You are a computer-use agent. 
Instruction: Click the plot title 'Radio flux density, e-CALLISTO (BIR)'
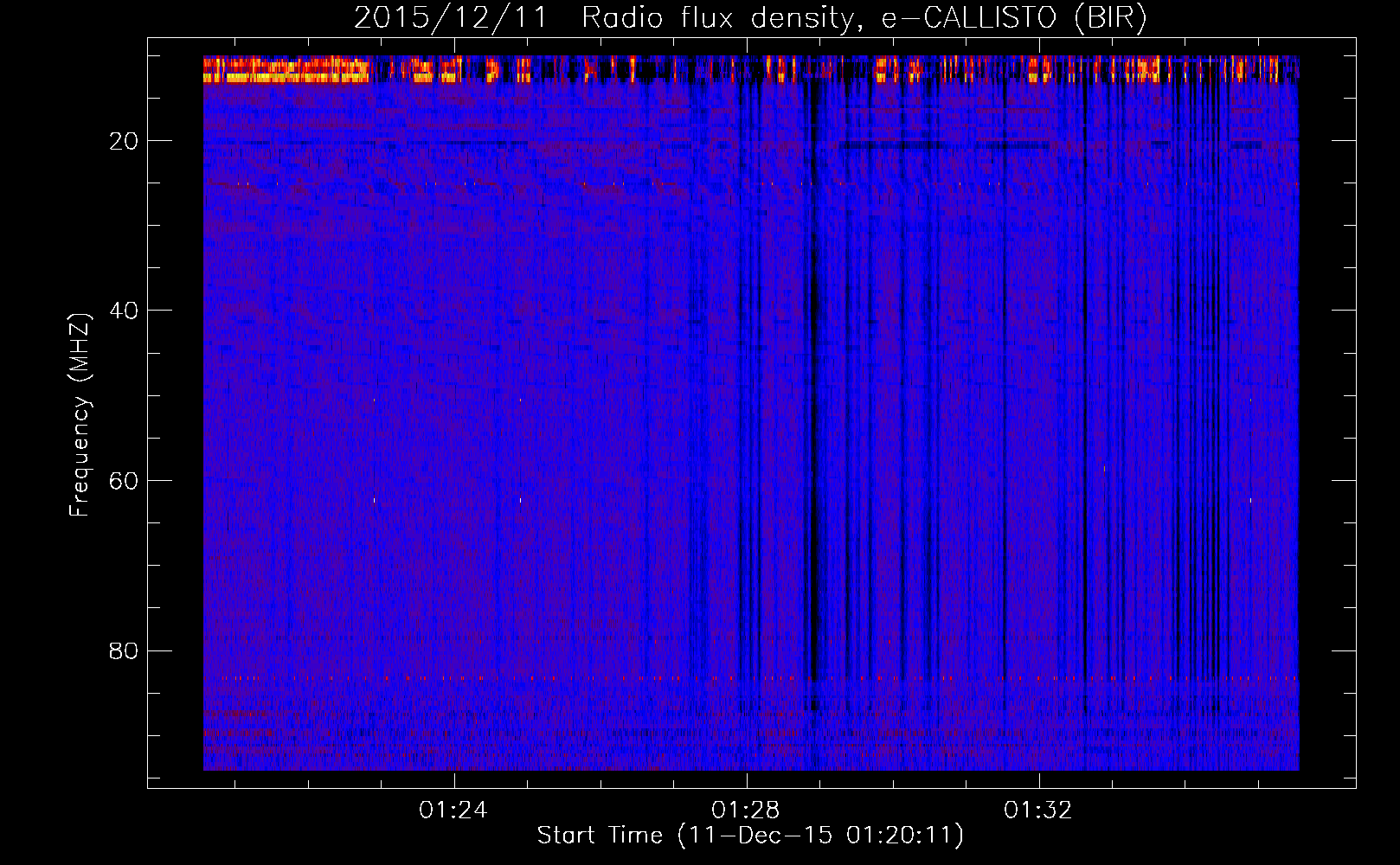click(x=864, y=18)
